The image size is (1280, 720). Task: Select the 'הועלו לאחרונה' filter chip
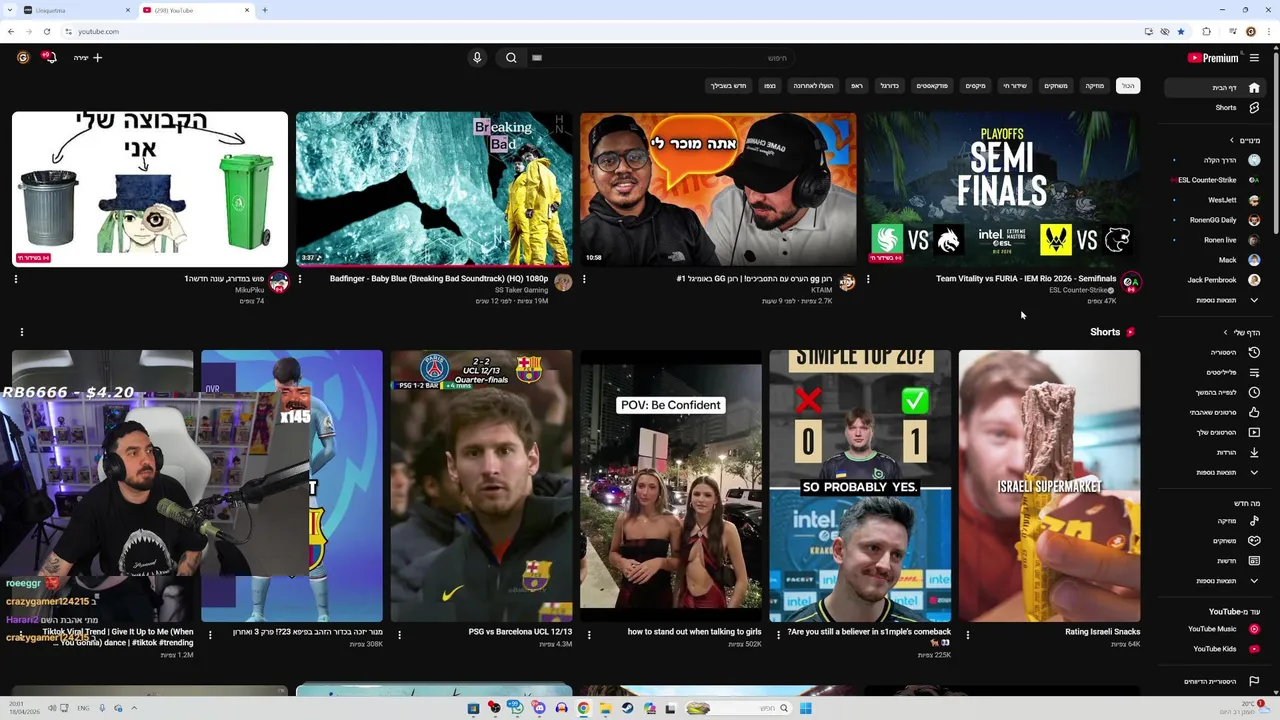(x=813, y=86)
